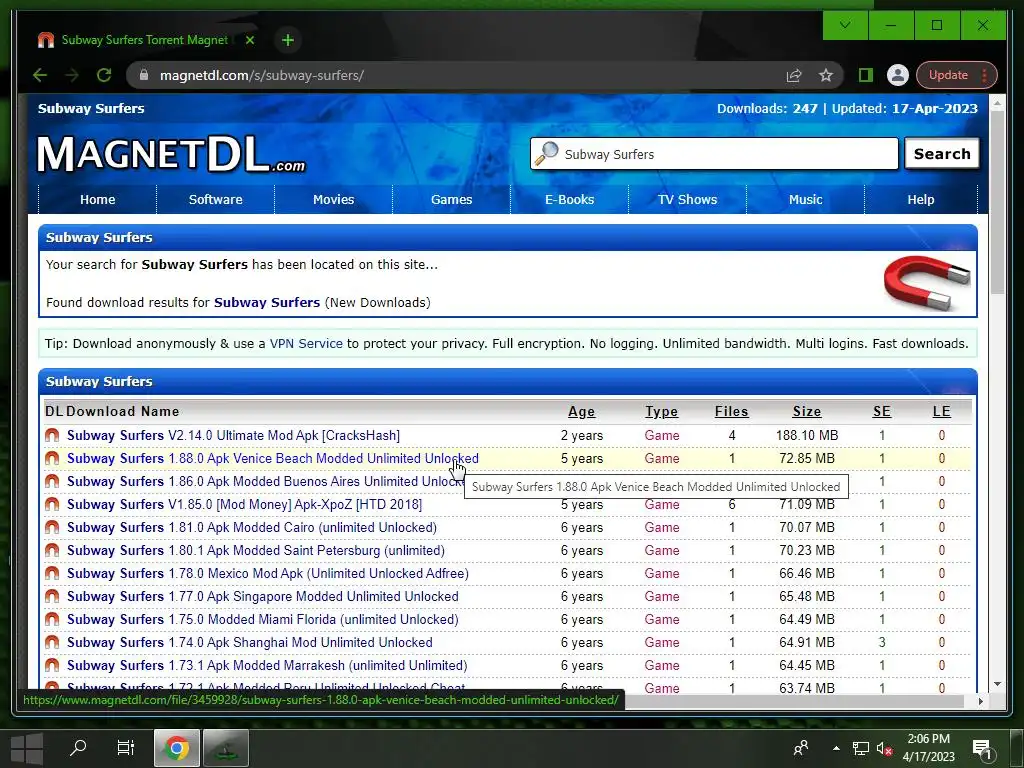Sort results by SE column header
The image size is (1024, 768).
(882, 411)
